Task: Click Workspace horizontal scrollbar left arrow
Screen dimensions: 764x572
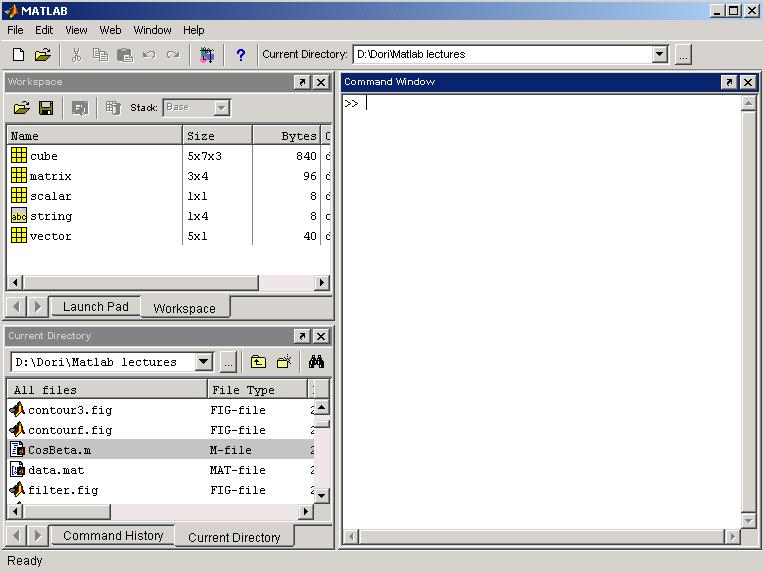Action: [15, 283]
